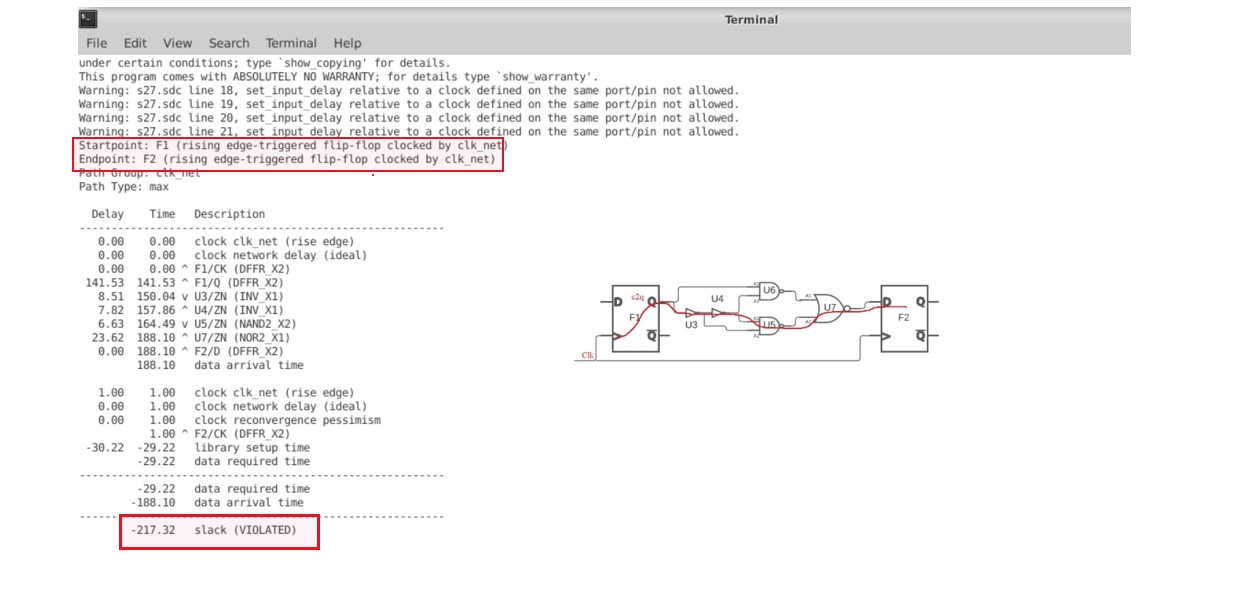Image resolution: width=1233 pixels, height=600 pixels.
Task: Click the Terminal application icon in title bar
Action: point(86,17)
